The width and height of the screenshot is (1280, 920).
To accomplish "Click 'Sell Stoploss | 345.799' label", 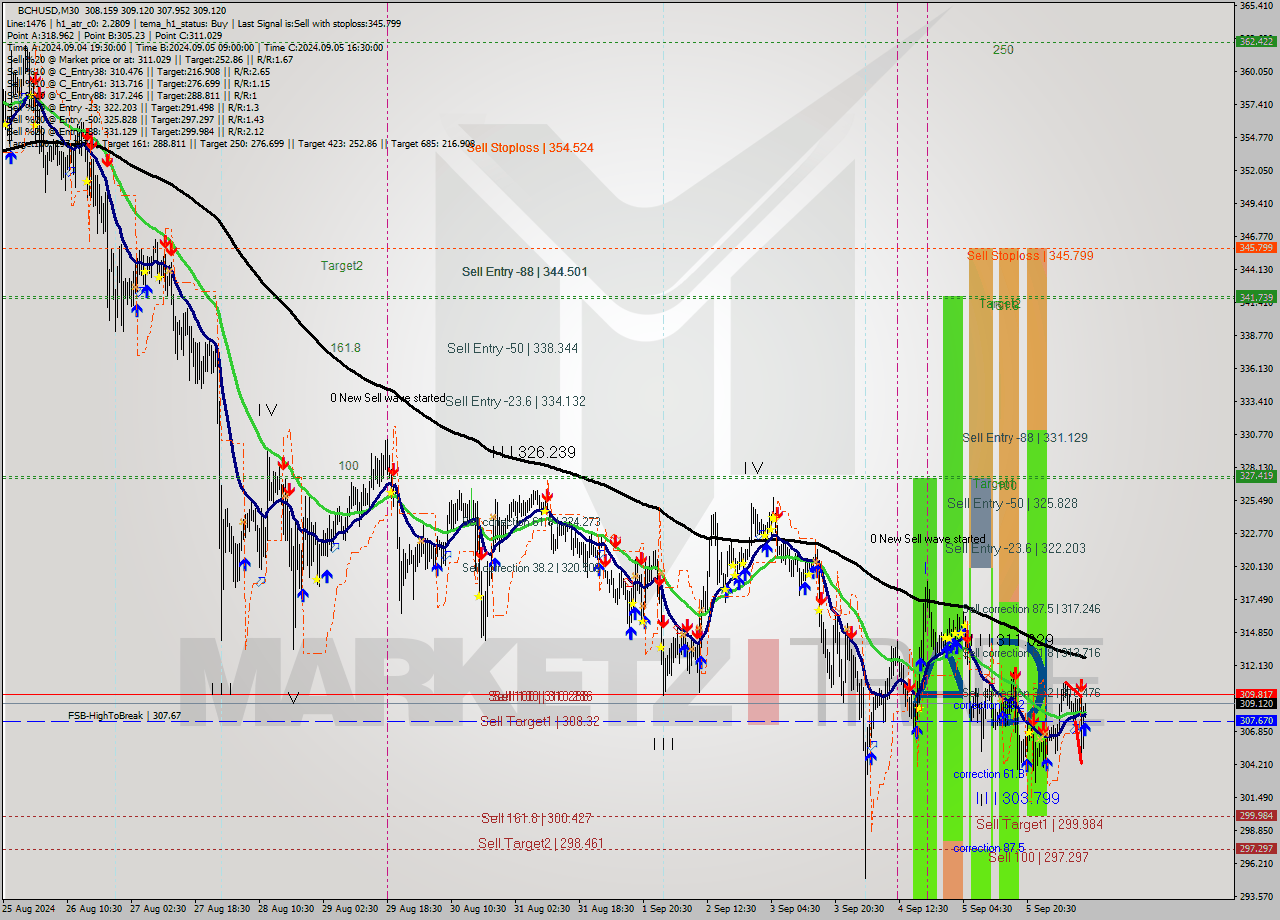I will (1030, 256).
